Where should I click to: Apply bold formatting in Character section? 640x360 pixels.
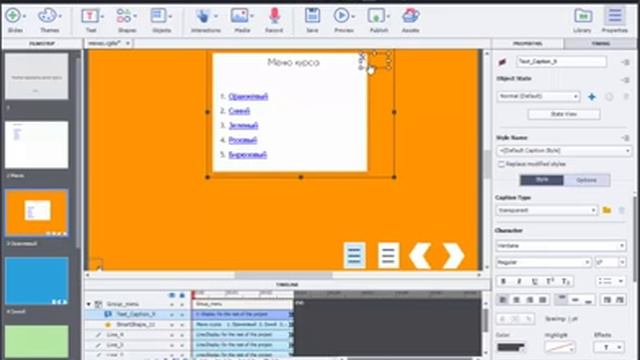click(503, 281)
